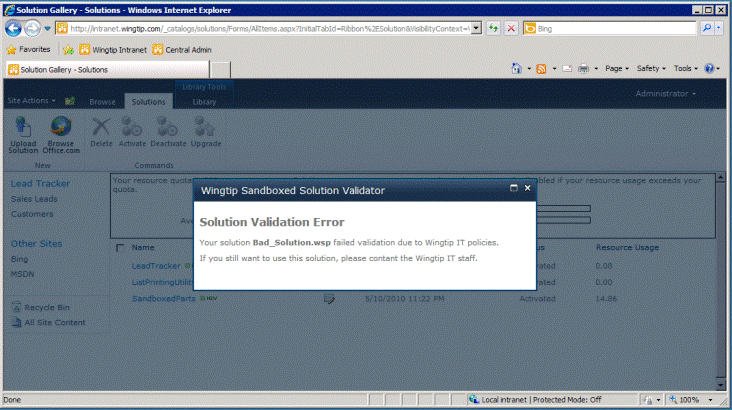Click the edit icon in SandboxedParts row
This screenshot has width=732, height=410.
point(329,298)
